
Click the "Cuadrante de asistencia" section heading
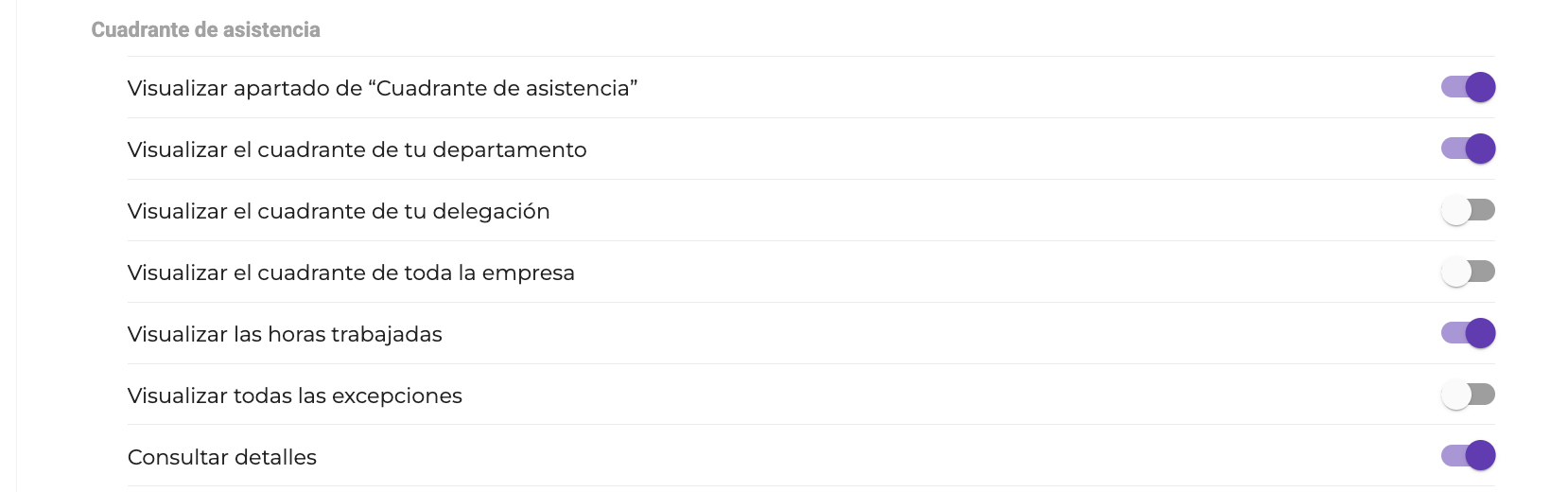pyautogui.click(x=205, y=30)
